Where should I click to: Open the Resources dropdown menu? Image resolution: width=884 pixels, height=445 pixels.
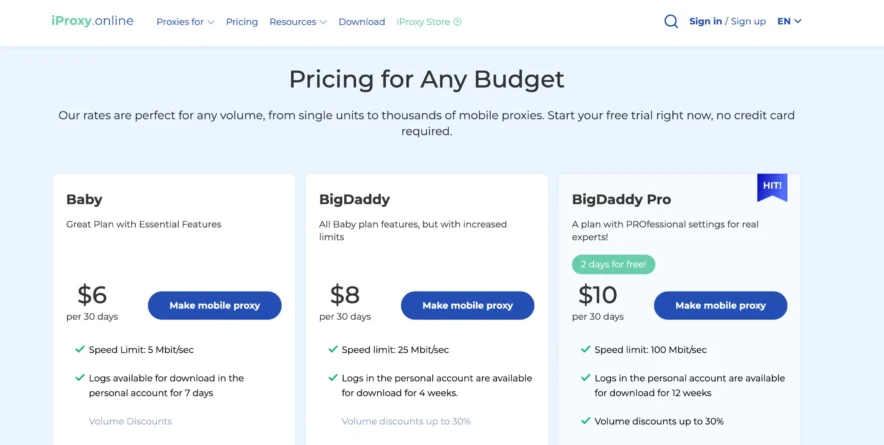click(x=297, y=22)
